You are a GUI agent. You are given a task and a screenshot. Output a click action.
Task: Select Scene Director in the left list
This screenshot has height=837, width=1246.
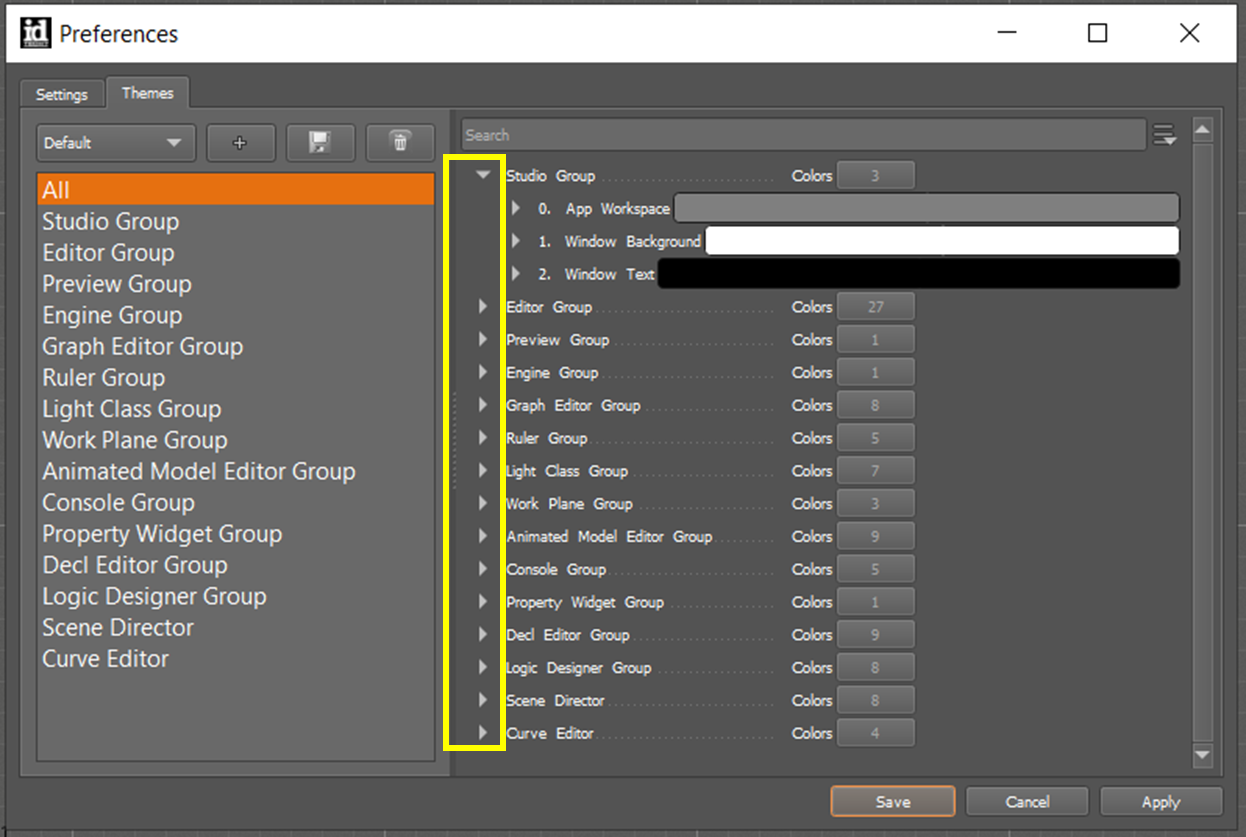coord(236,627)
